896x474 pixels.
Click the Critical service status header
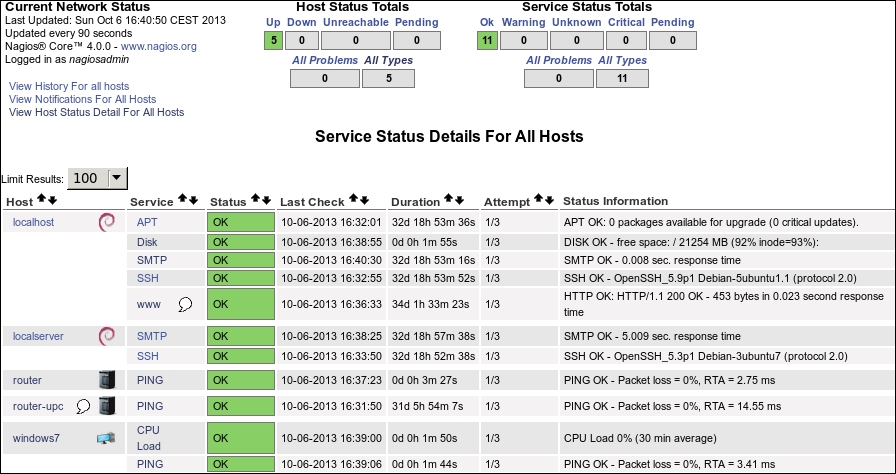point(626,22)
